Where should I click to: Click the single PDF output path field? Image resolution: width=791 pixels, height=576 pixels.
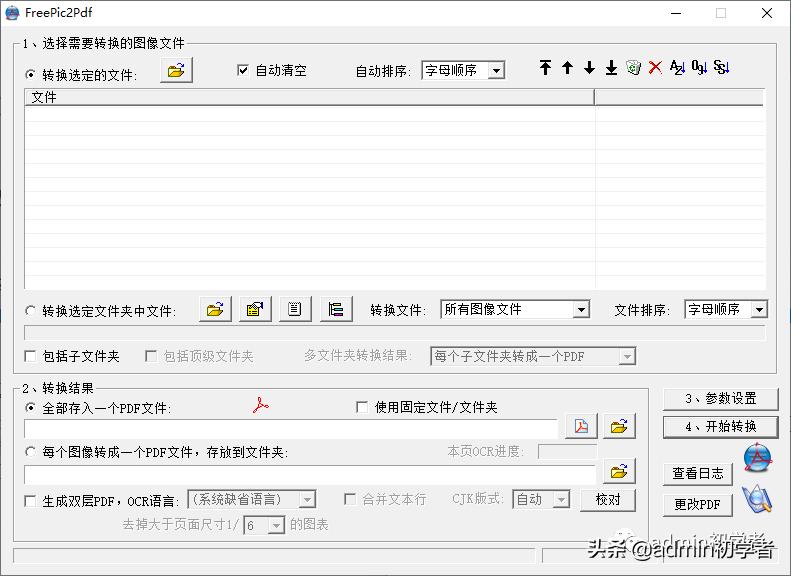tap(291, 429)
